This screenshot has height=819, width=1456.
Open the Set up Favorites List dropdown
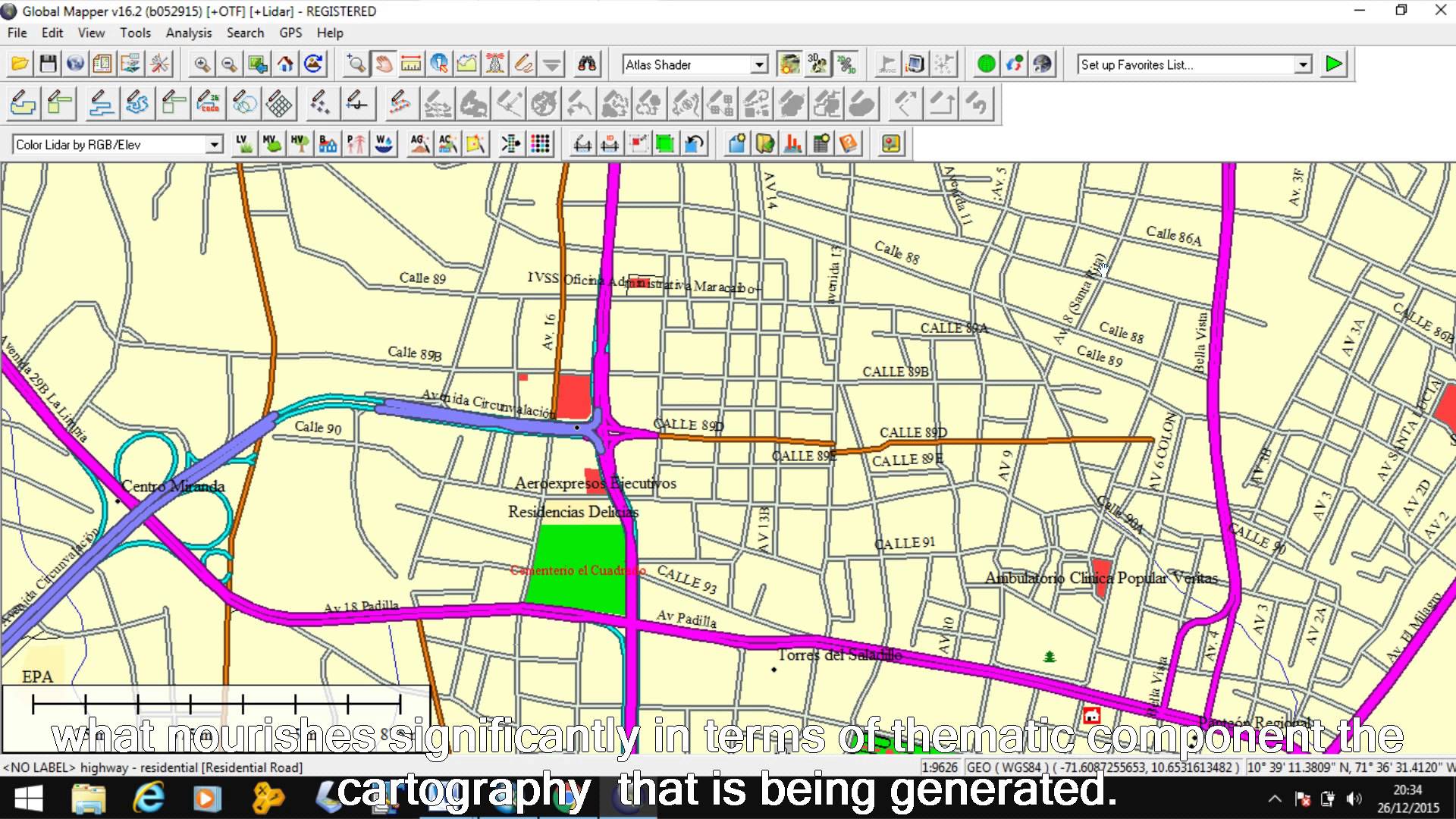[x=1304, y=64]
